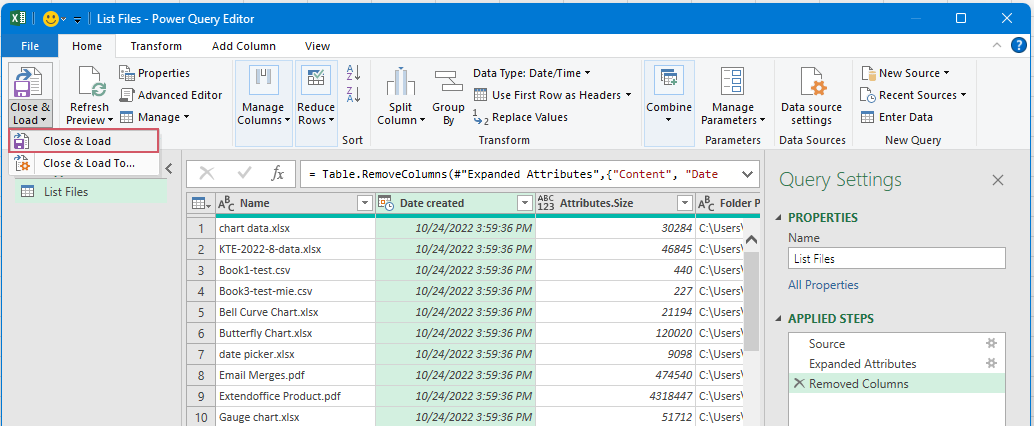
Task: Click the smiley feedback icon
Action: pyautogui.click(x=51, y=19)
